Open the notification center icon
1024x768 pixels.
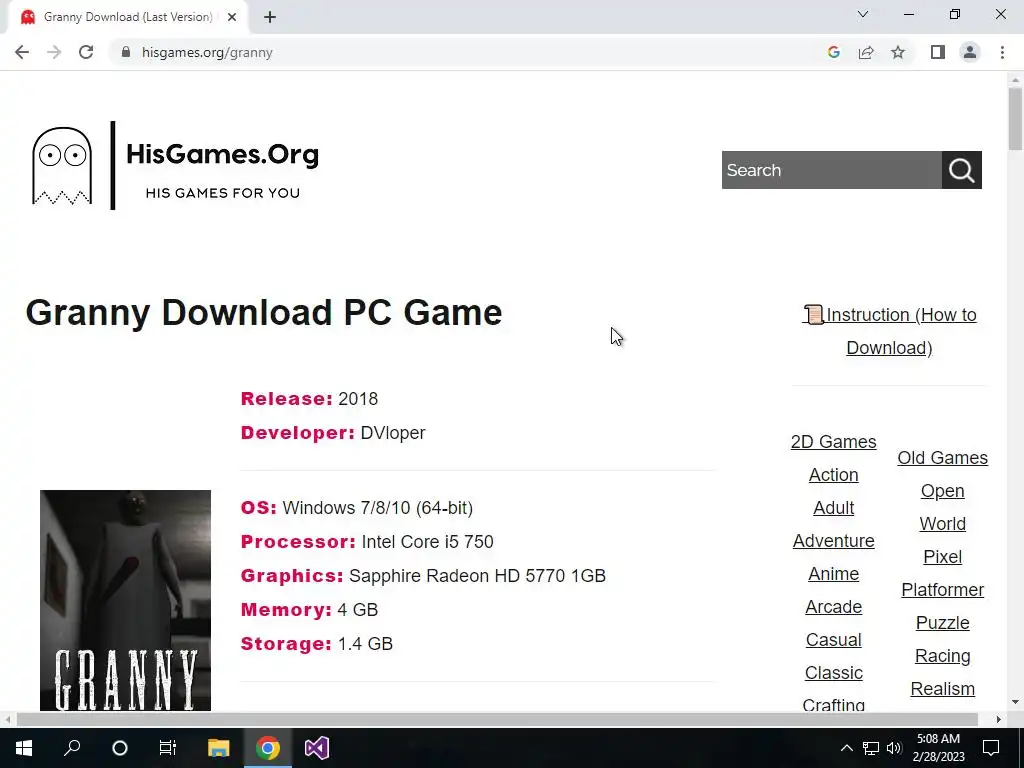pyautogui.click(x=991, y=748)
